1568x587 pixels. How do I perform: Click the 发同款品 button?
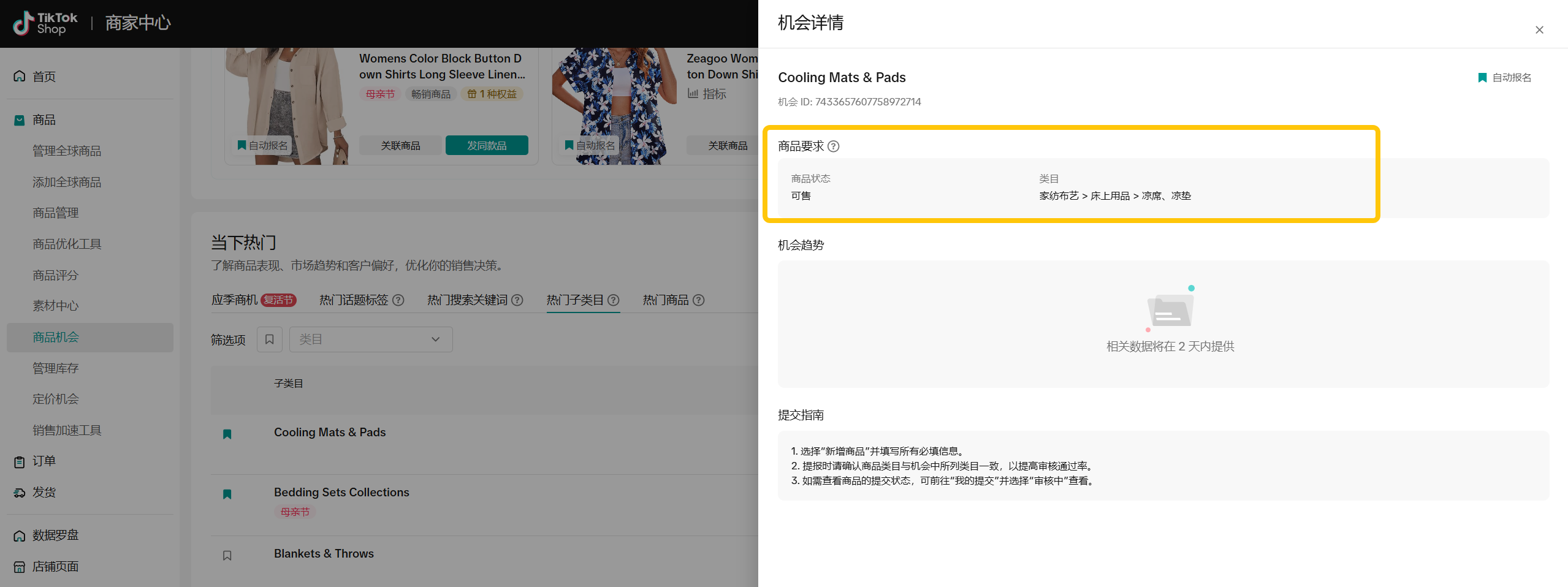click(x=486, y=146)
